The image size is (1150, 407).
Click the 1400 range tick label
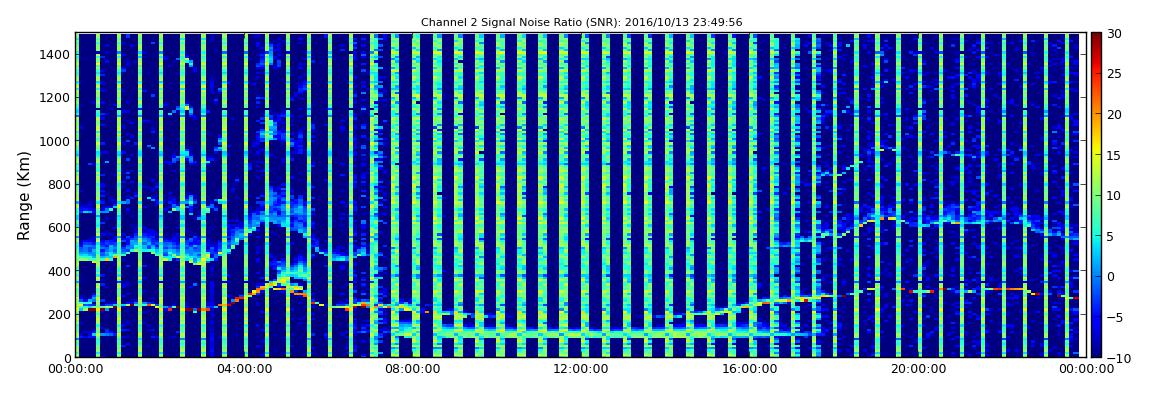point(56,54)
